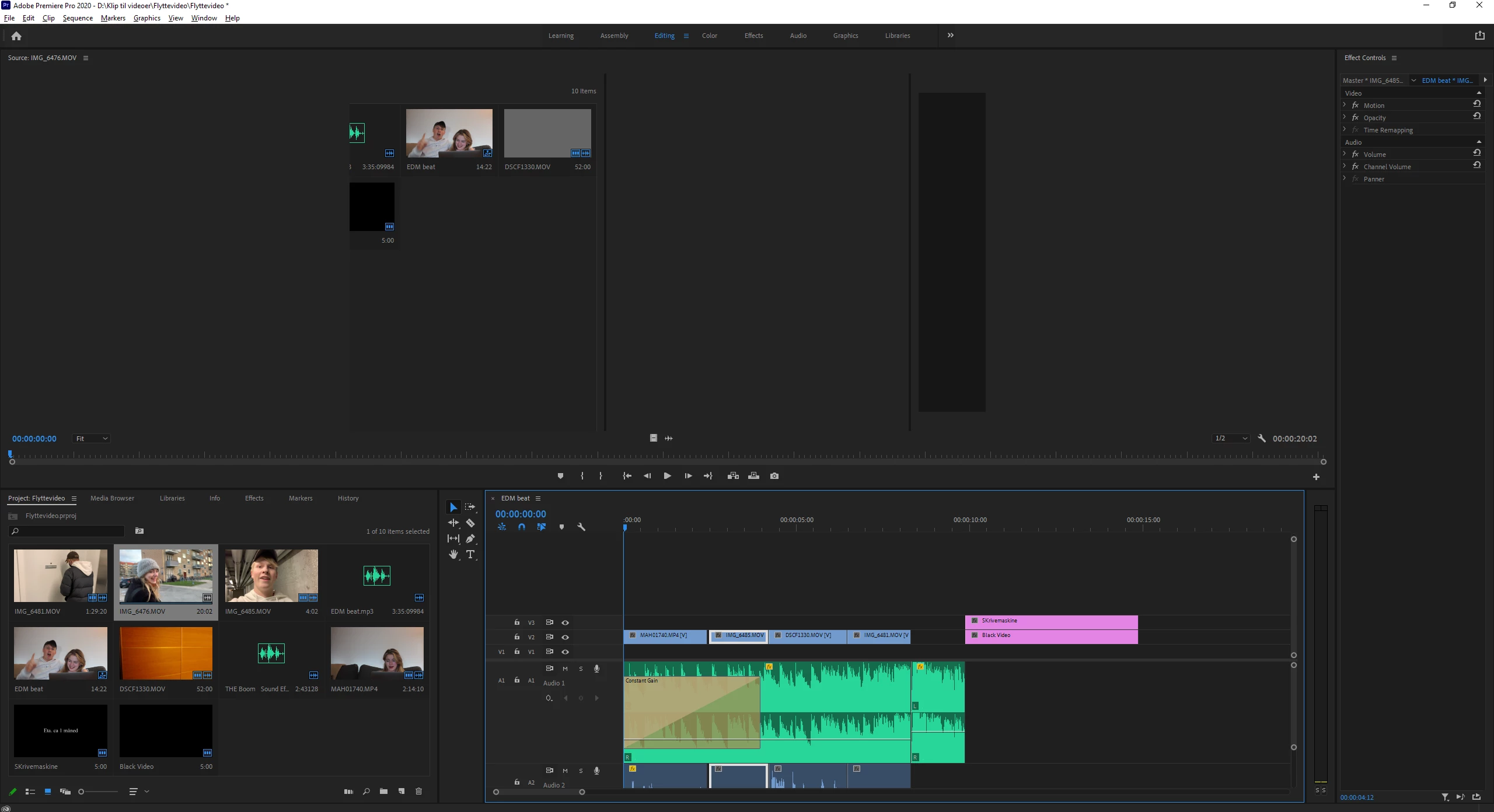1494x812 pixels.
Task: Select the MAH01740.MP4 thumbnail
Action: [377, 653]
